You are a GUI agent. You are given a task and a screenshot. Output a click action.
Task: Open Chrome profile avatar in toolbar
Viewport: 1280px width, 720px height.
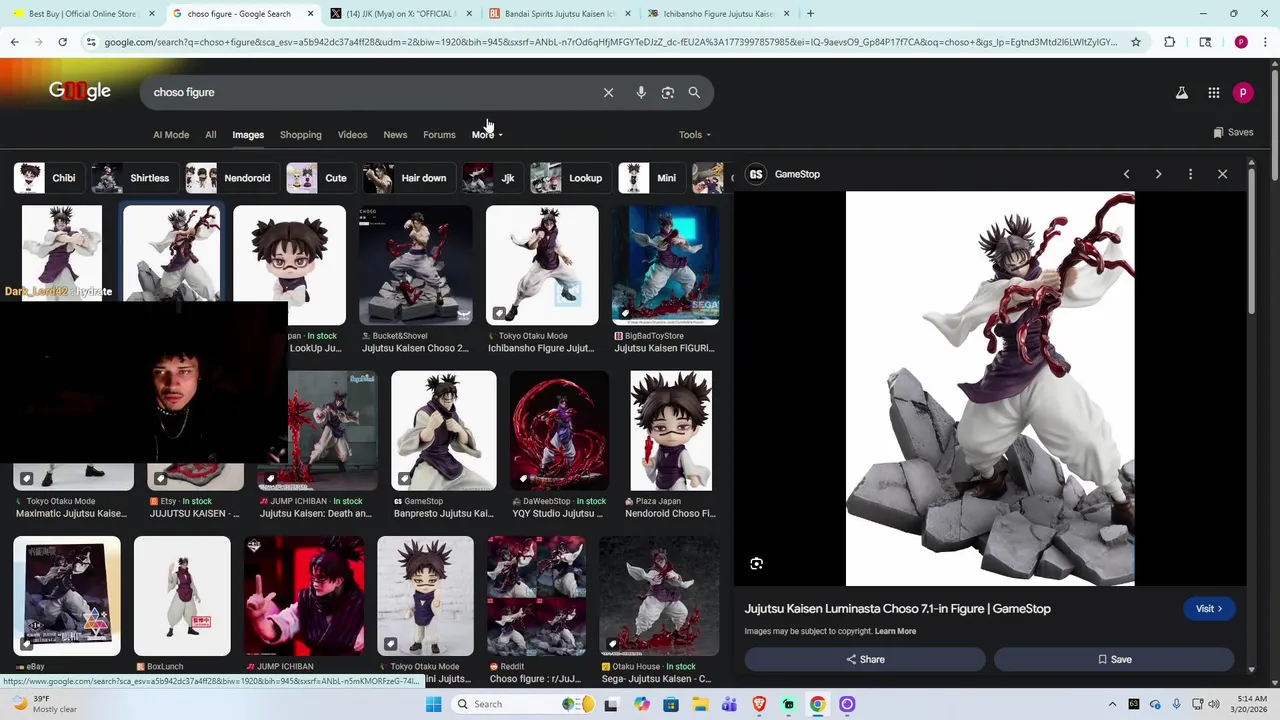click(1241, 42)
